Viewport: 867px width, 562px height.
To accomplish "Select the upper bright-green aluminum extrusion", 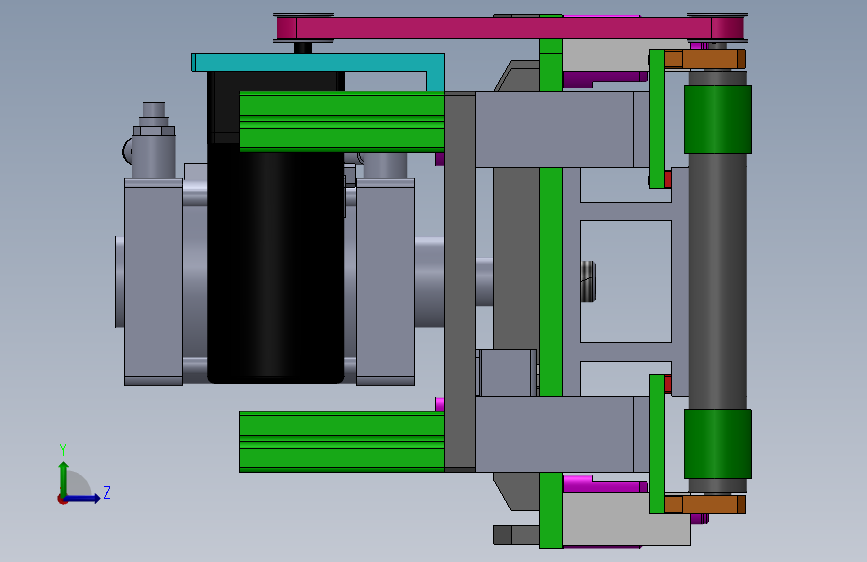I will click(342, 122).
